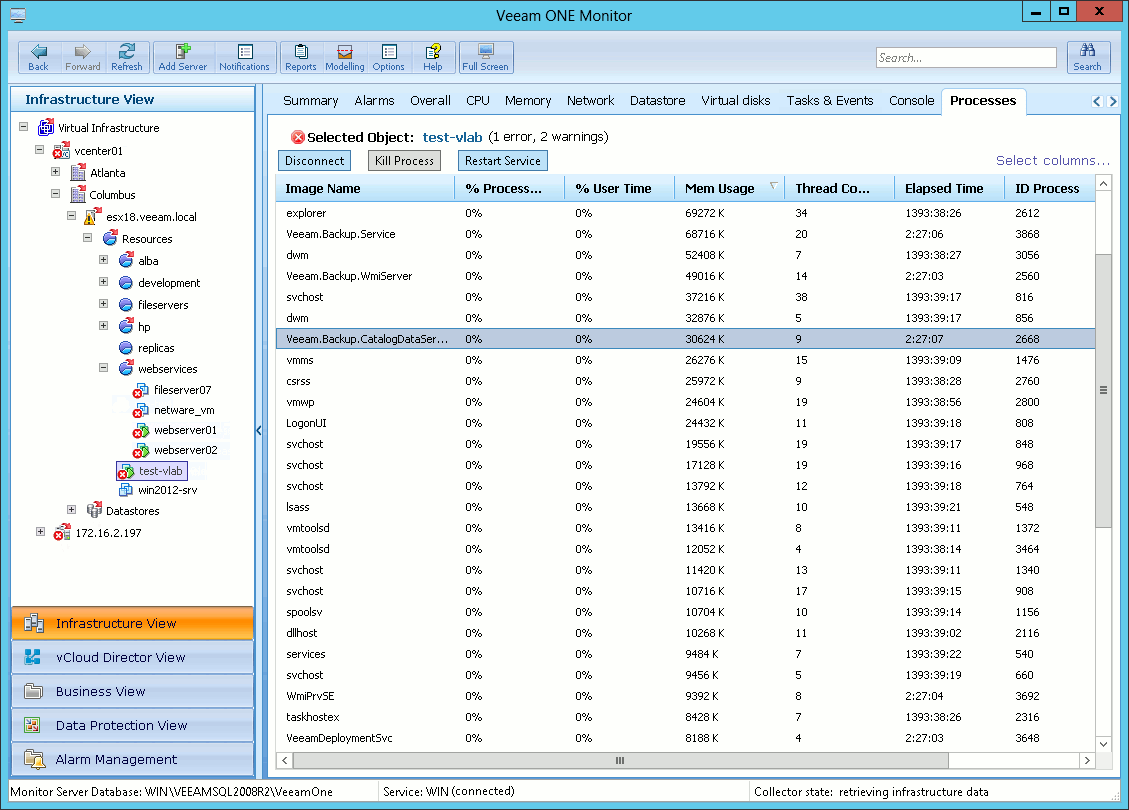Open the Options dialog

coord(389,57)
